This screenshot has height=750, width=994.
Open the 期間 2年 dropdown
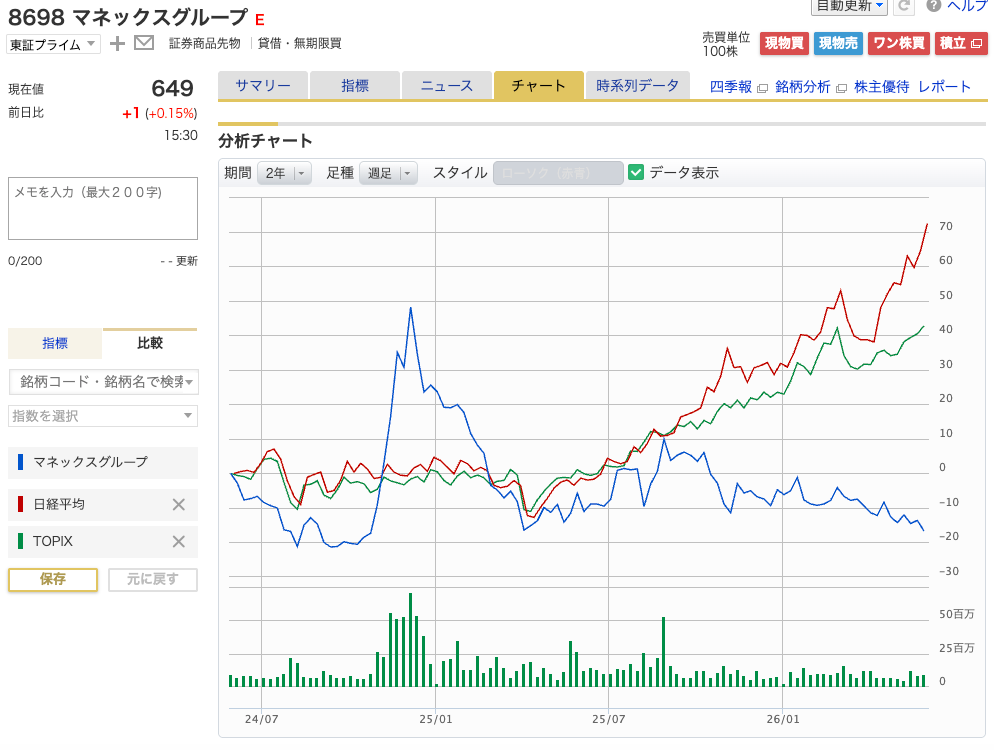point(284,173)
